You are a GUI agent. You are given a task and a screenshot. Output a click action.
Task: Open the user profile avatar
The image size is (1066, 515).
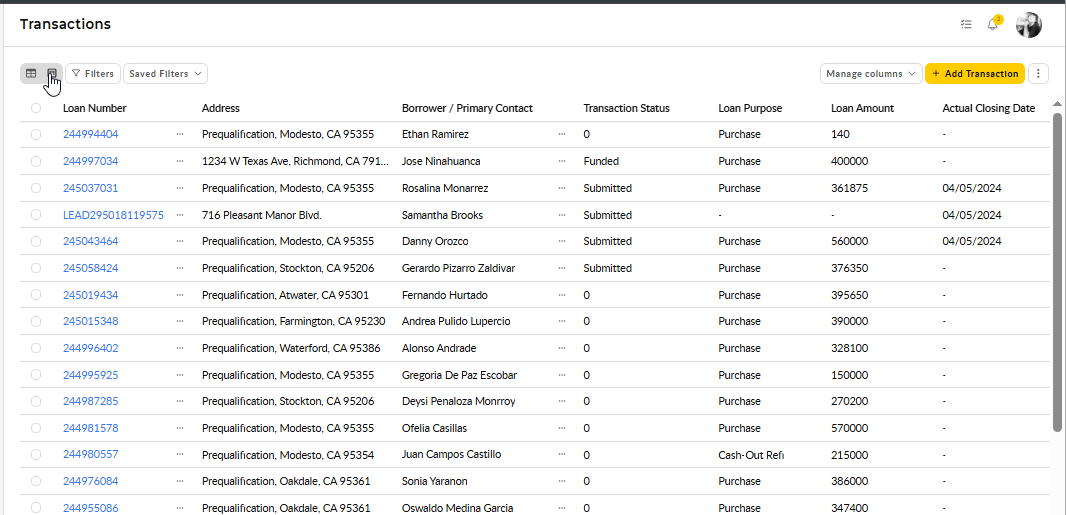pyautogui.click(x=1029, y=25)
